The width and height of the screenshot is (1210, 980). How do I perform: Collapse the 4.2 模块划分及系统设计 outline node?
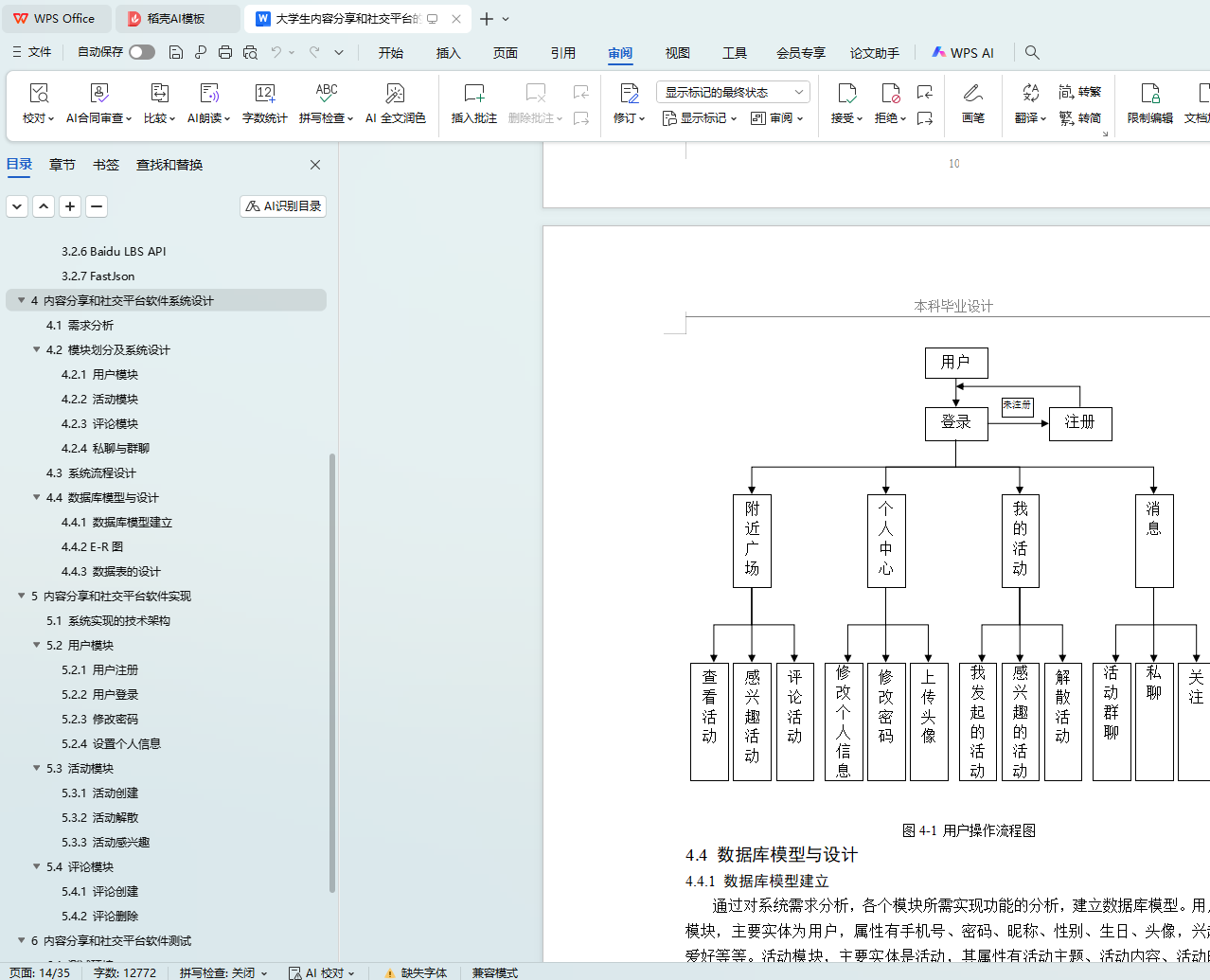pos(37,350)
